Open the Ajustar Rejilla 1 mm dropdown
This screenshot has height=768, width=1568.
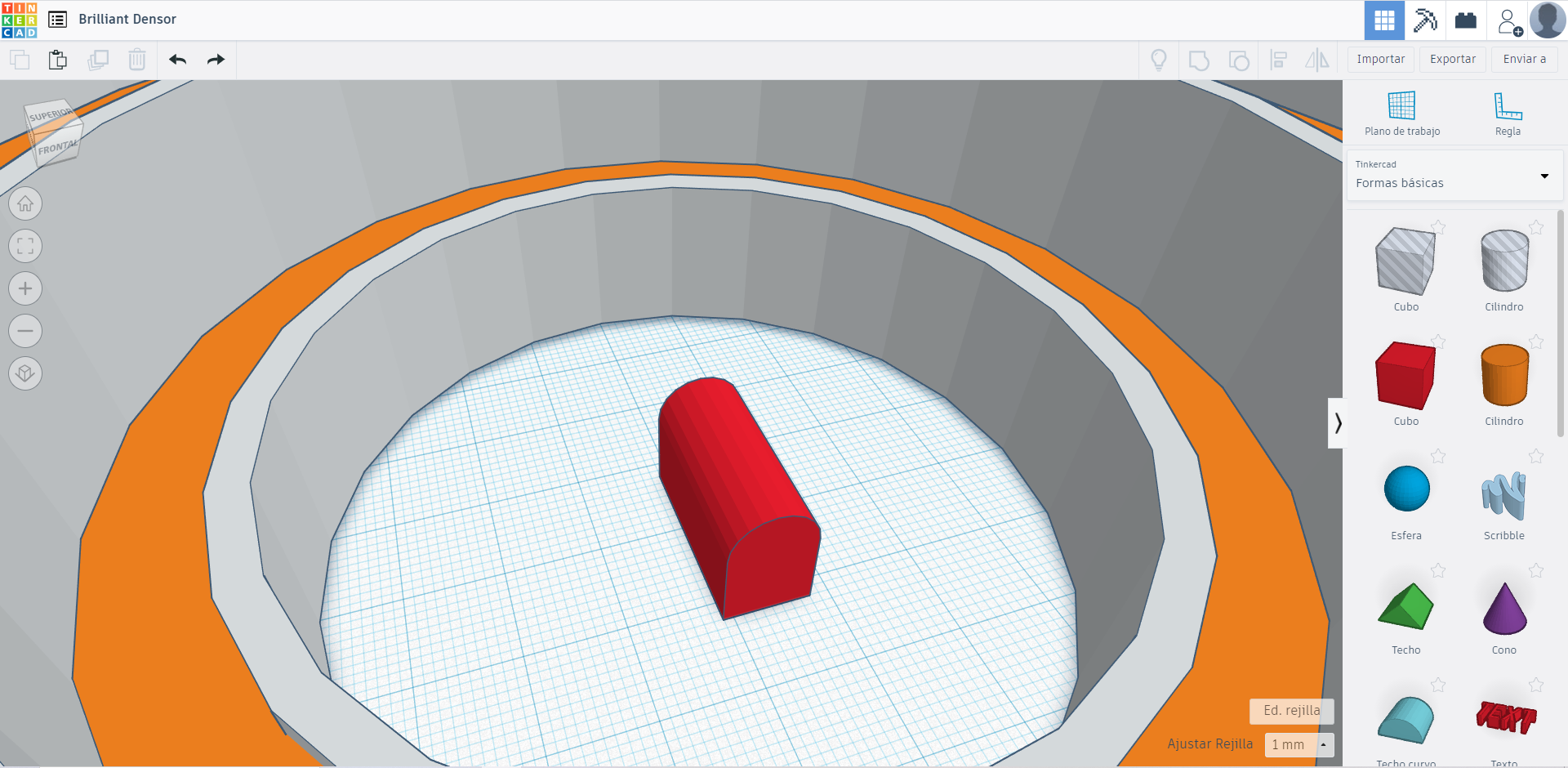coord(1299,744)
